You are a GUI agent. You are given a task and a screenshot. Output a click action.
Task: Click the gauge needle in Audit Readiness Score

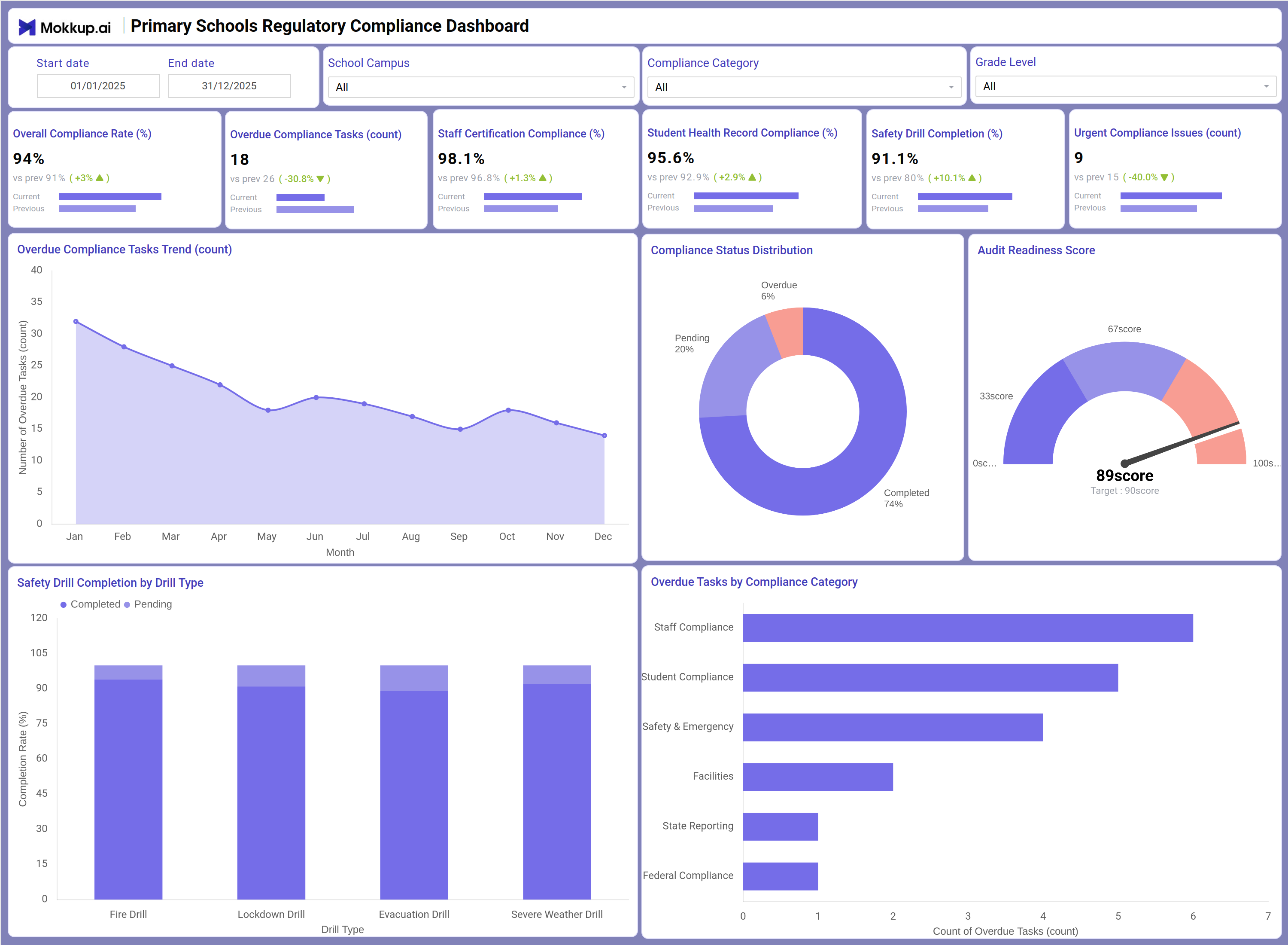click(x=1182, y=443)
